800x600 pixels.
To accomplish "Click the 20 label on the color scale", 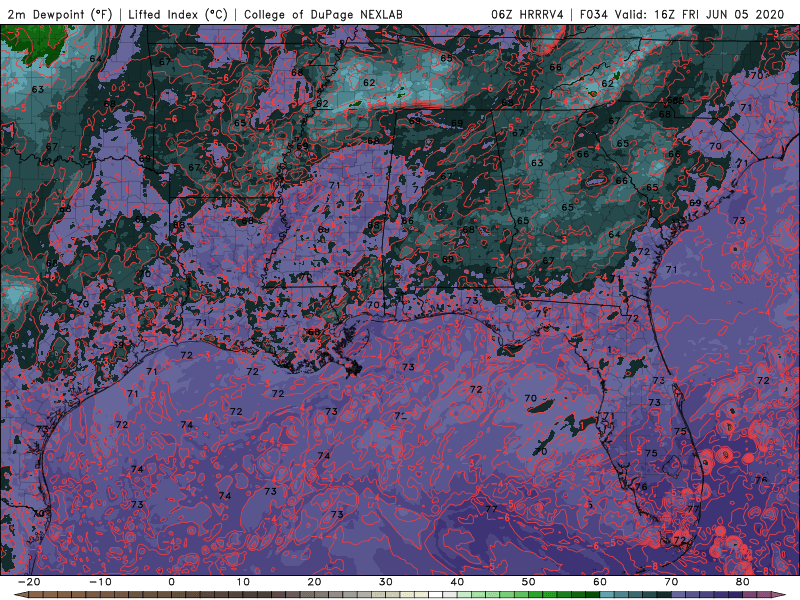I will pyautogui.click(x=314, y=582).
